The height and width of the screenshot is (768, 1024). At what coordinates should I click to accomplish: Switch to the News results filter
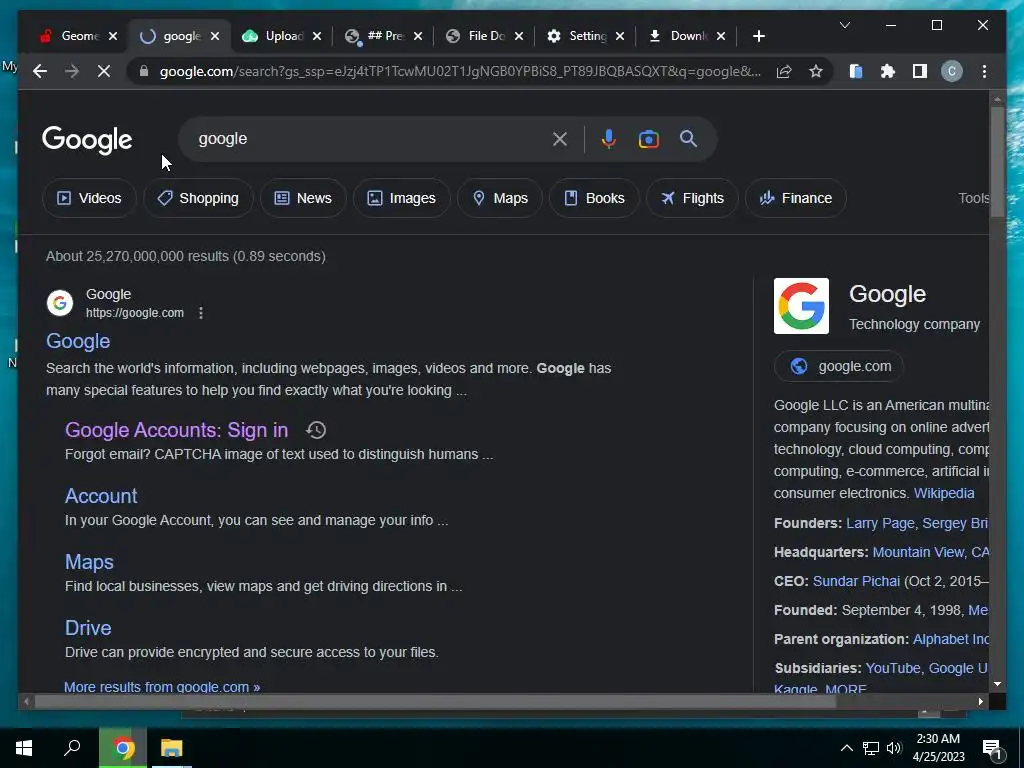303,198
